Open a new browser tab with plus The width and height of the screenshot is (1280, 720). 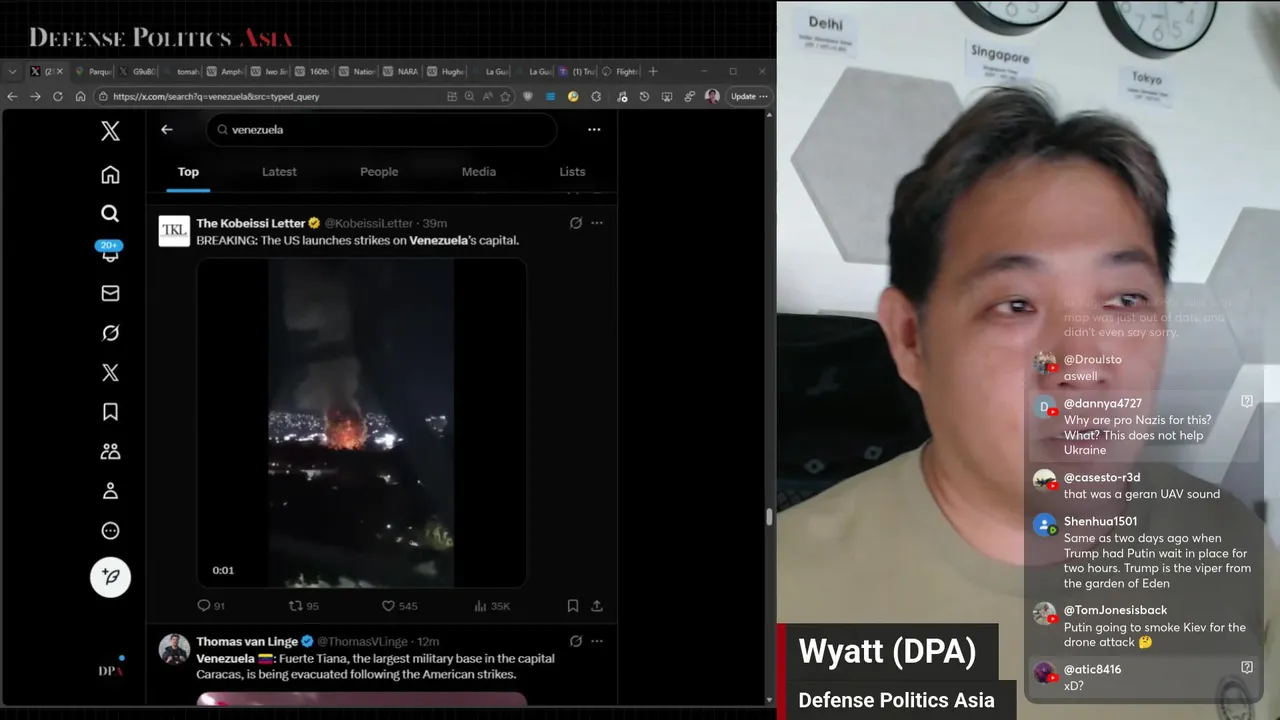click(x=653, y=71)
